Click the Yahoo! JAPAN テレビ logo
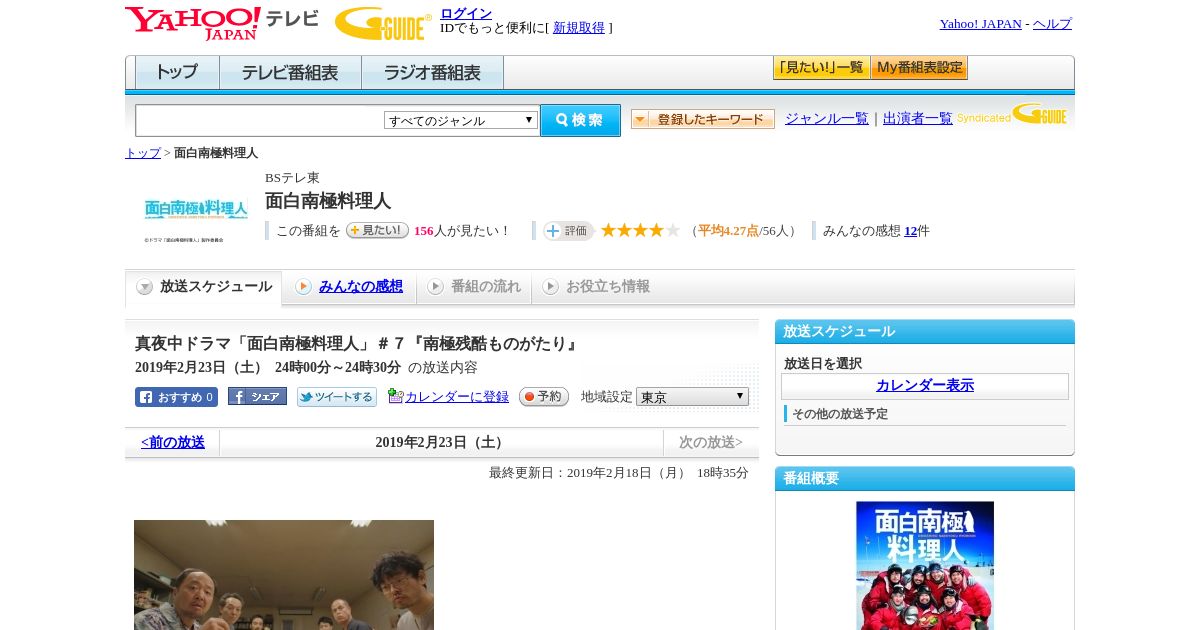 coord(222,23)
